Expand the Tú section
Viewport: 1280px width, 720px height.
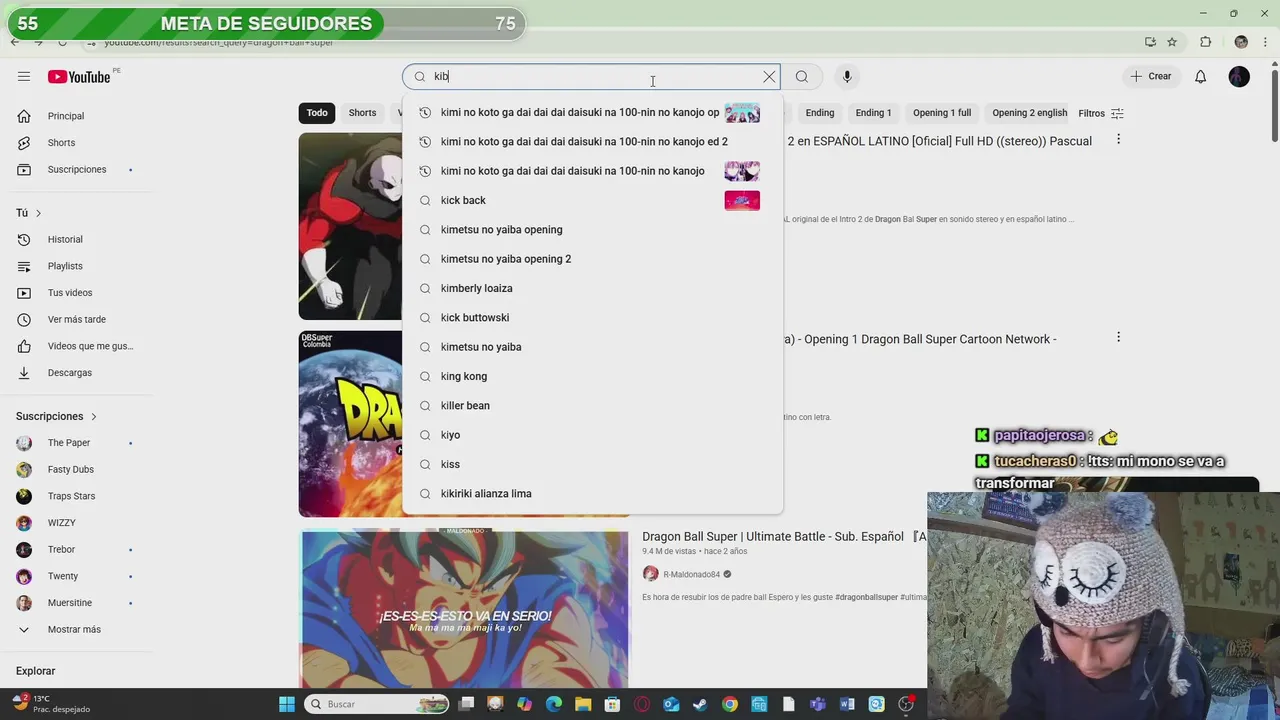(x=29, y=213)
